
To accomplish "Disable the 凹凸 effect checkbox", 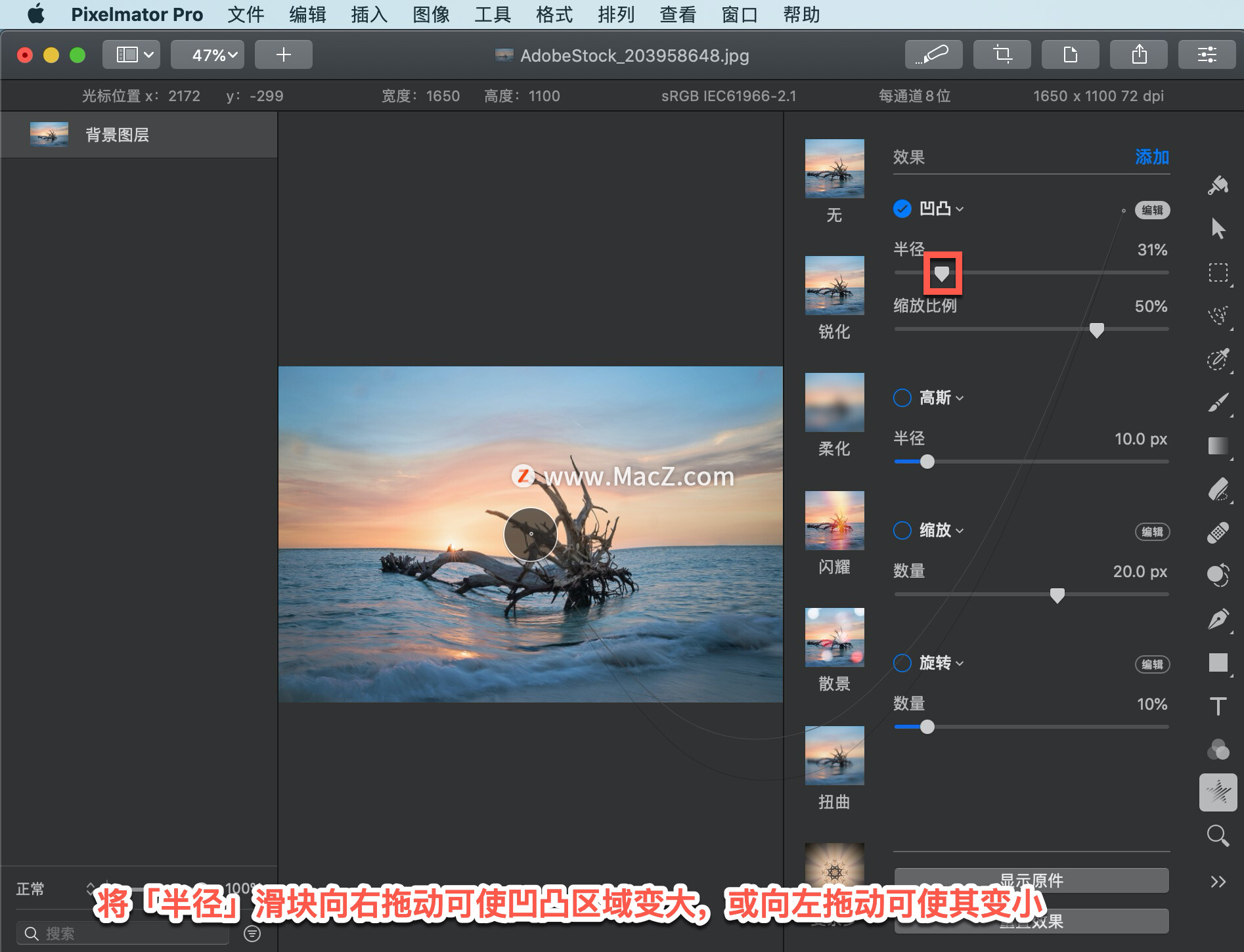I will 902,209.
